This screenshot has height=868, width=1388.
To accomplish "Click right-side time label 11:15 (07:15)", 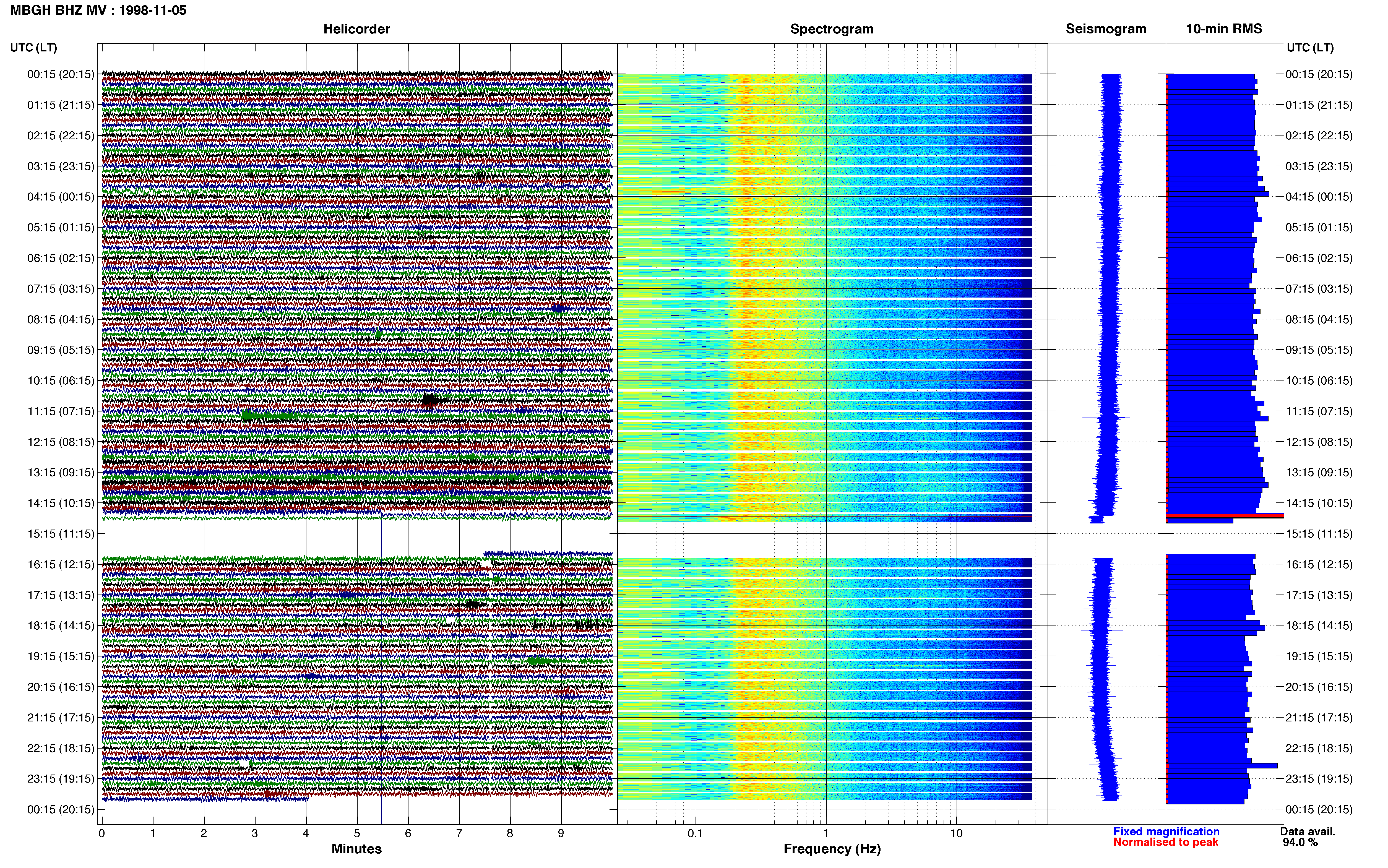I will pyautogui.click(x=1319, y=411).
